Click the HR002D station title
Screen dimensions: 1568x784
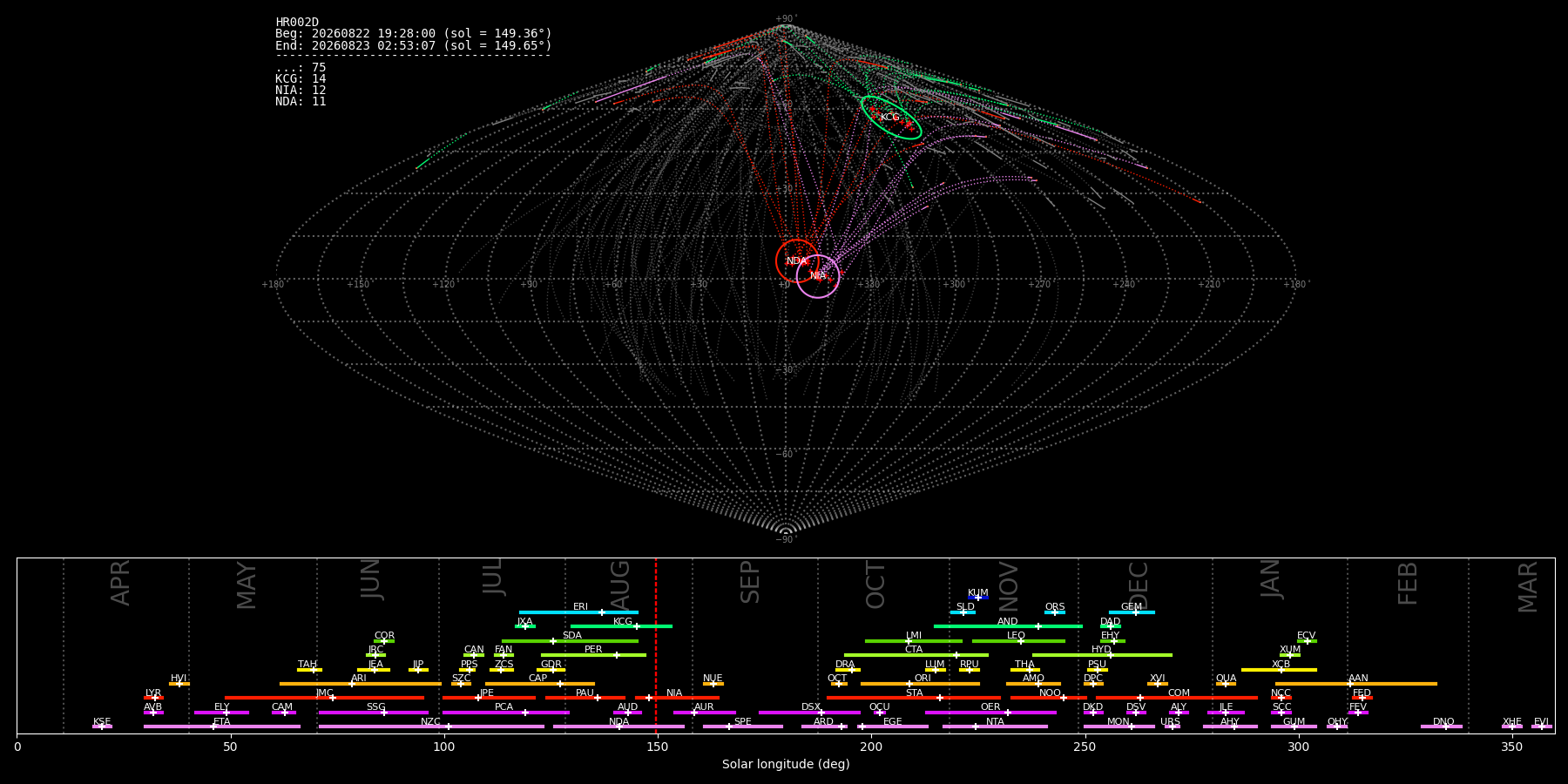[297, 23]
